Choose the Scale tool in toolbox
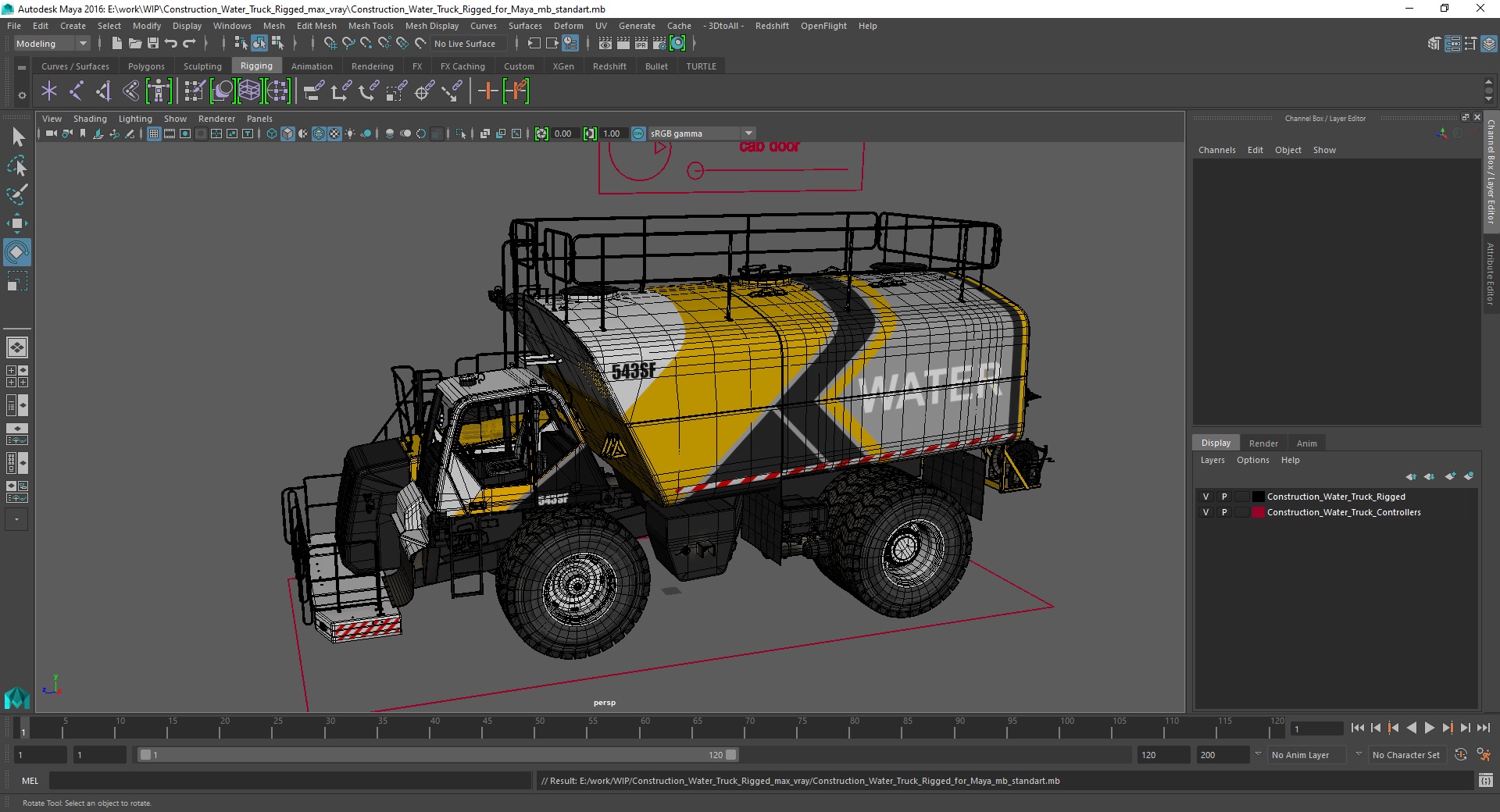 (17, 281)
